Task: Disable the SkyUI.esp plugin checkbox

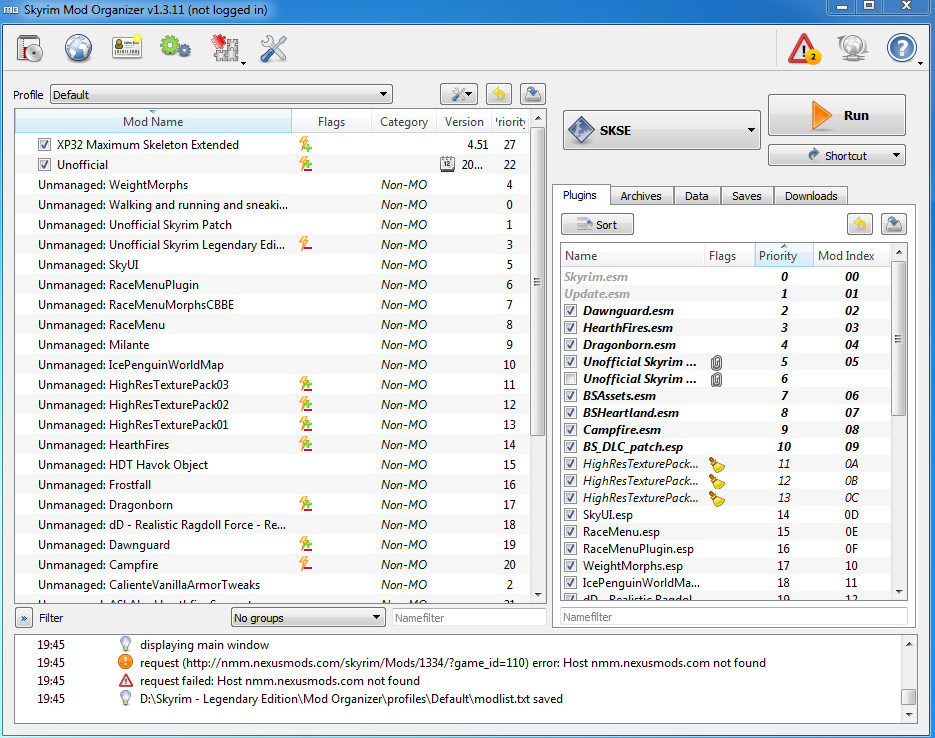Action: click(571, 514)
